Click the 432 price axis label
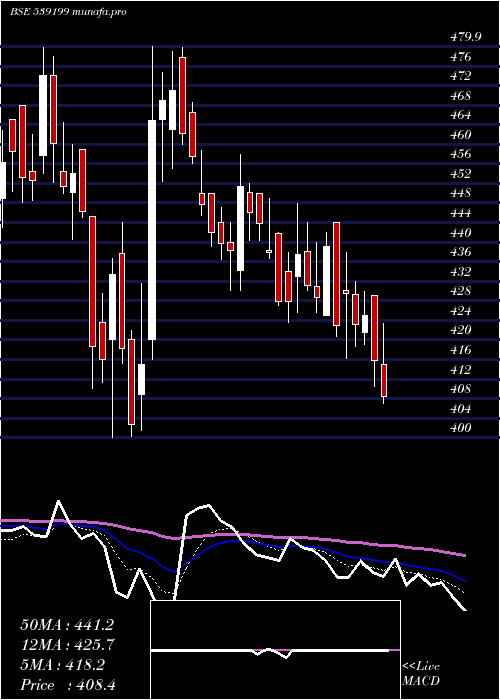The image size is (500, 700). [x=460, y=271]
